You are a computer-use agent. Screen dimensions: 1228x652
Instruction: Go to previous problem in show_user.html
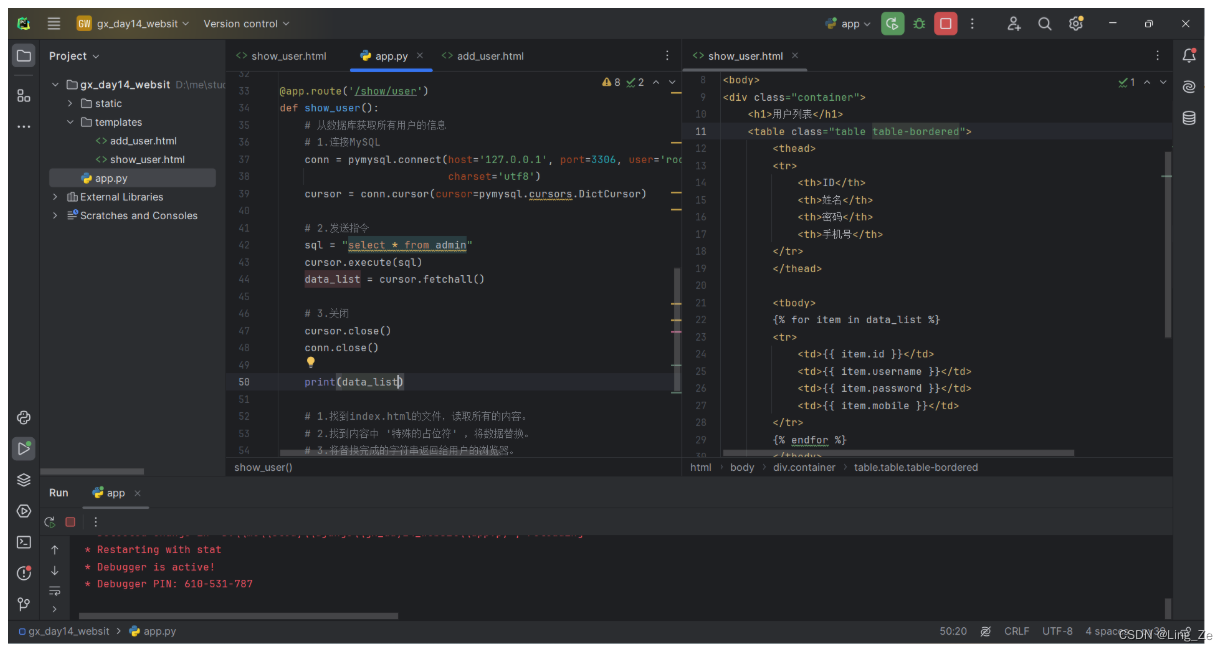point(1147,82)
